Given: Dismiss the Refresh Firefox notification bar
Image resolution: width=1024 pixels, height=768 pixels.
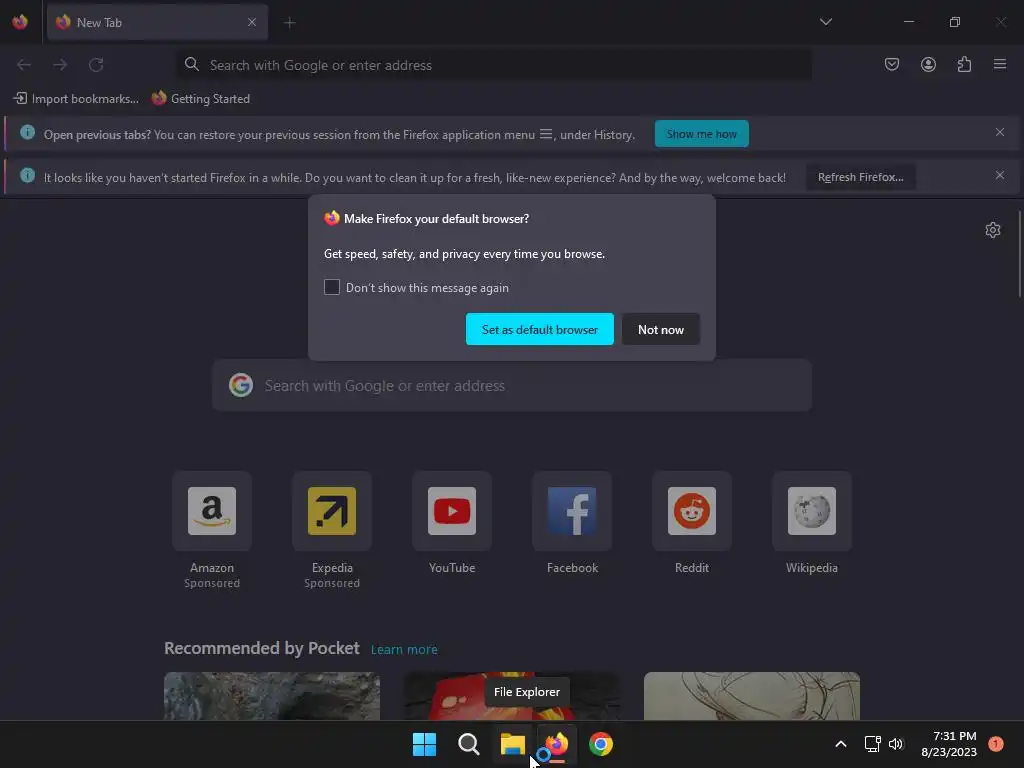Looking at the screenshot, I should pyautogui.click(x=999, y=175).
